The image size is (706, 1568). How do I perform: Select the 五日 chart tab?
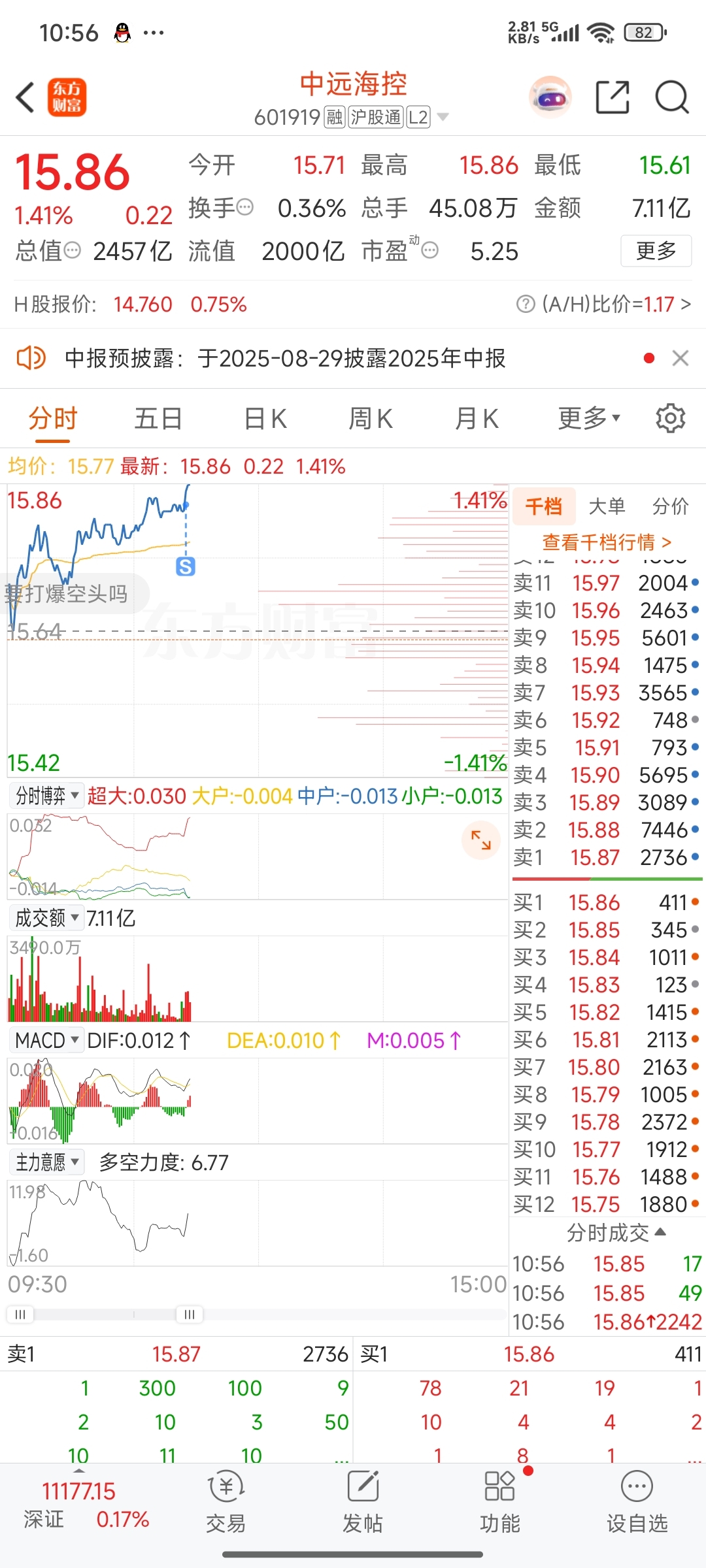[158, 418]
